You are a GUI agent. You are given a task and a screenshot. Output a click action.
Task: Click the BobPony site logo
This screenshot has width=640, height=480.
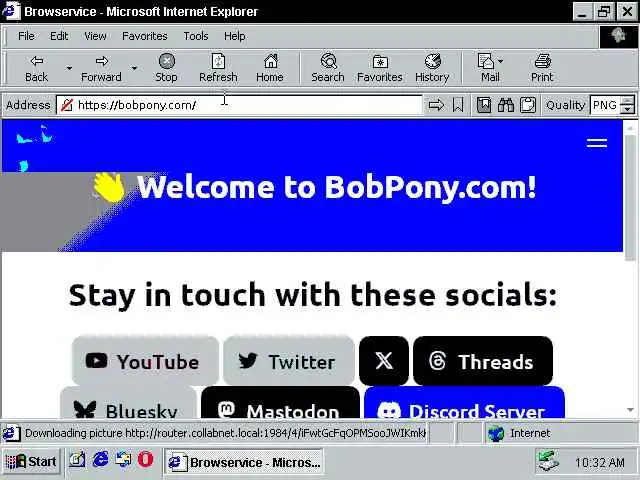click(x=35, y=148)
